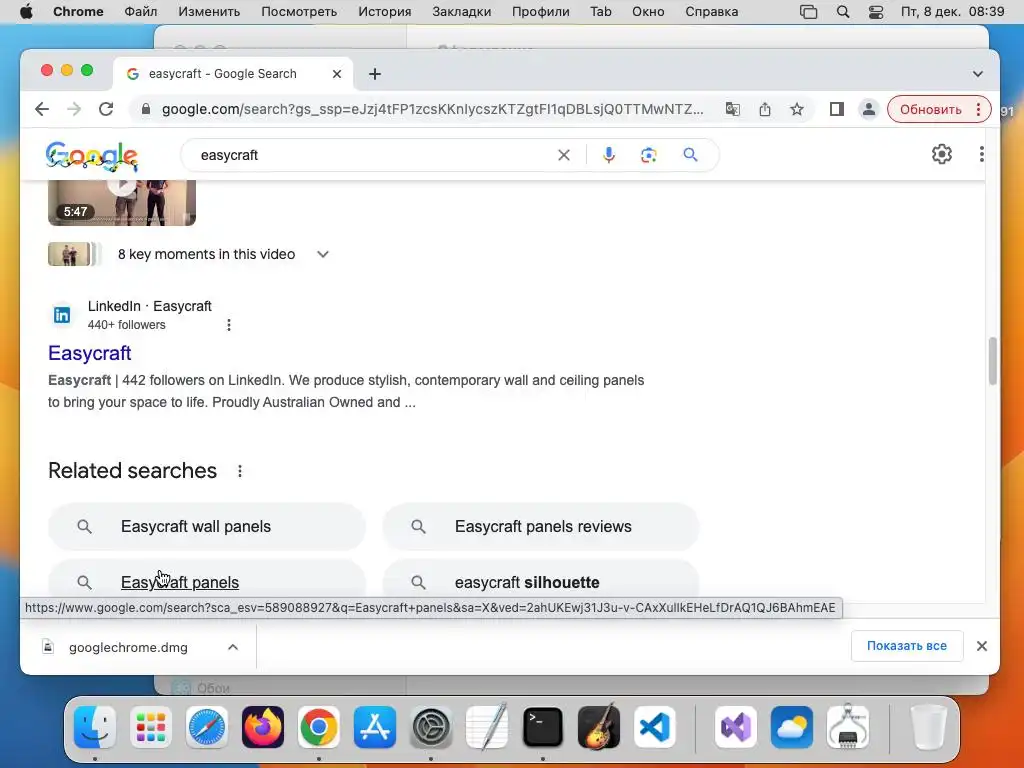
Task: Open the Справка menu
Action: coord(712,12)
